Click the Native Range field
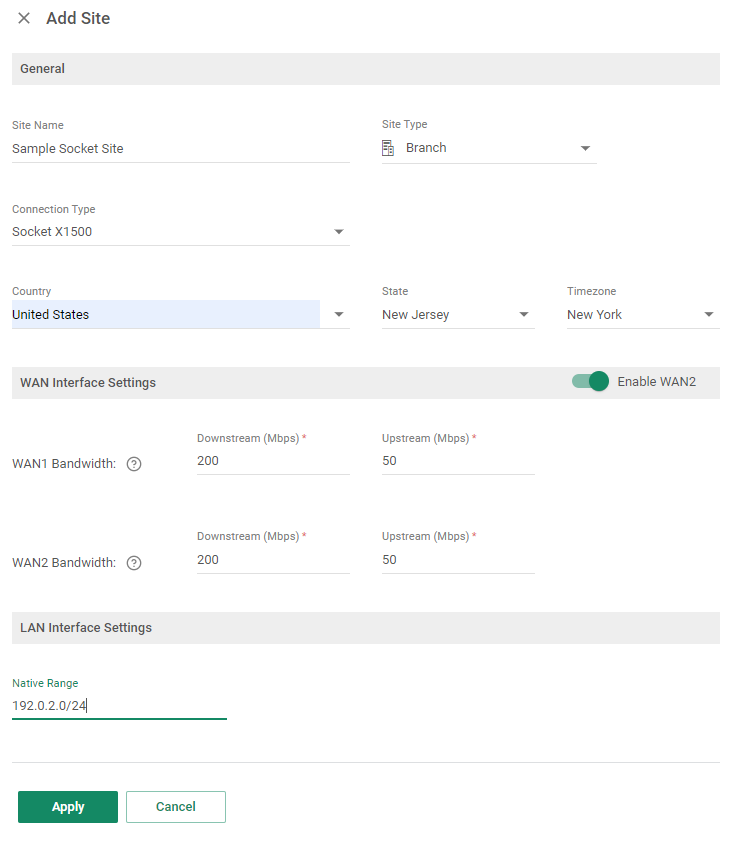 (119, 705)
